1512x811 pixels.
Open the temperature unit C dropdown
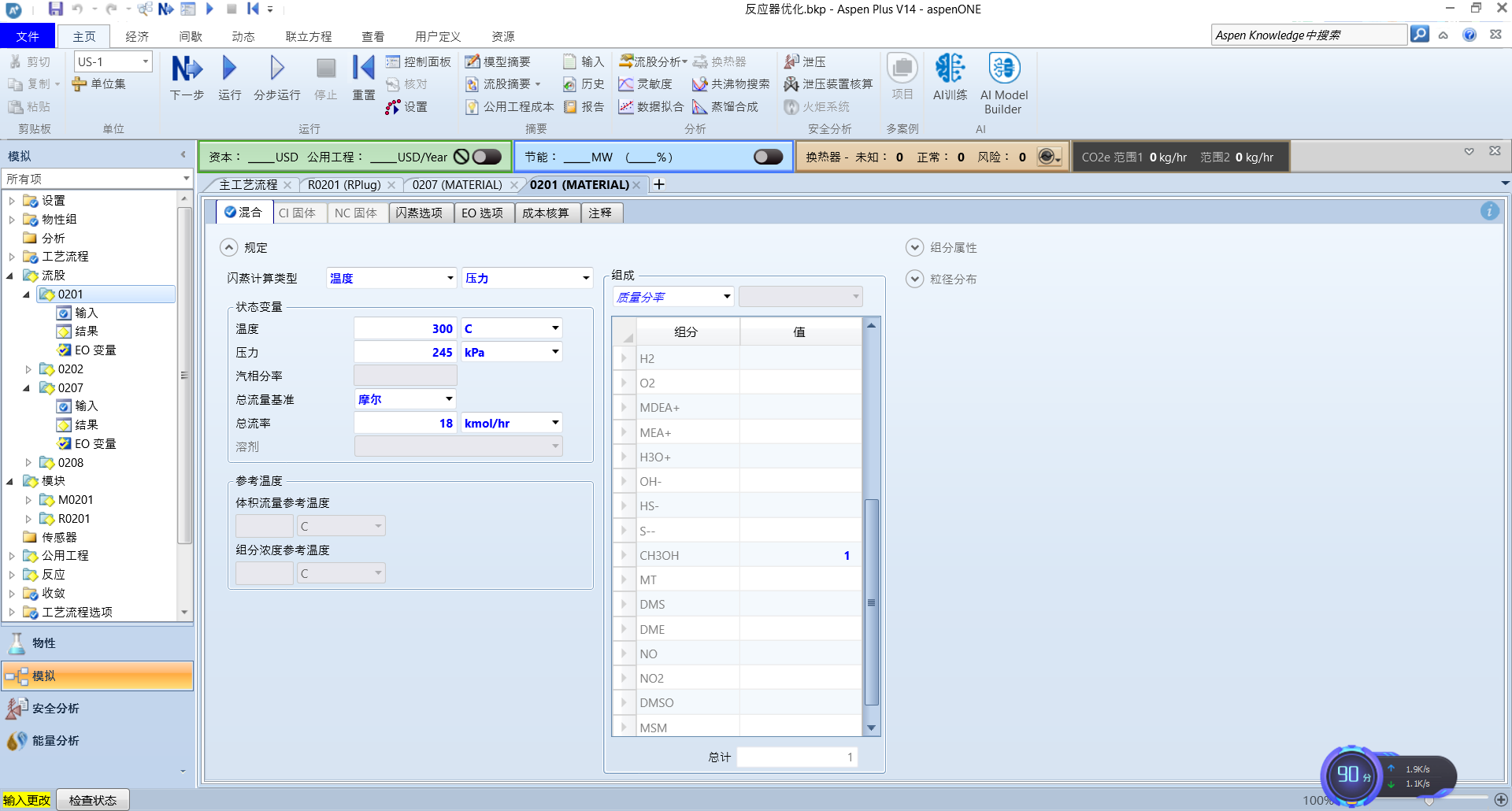click(555, 328)
